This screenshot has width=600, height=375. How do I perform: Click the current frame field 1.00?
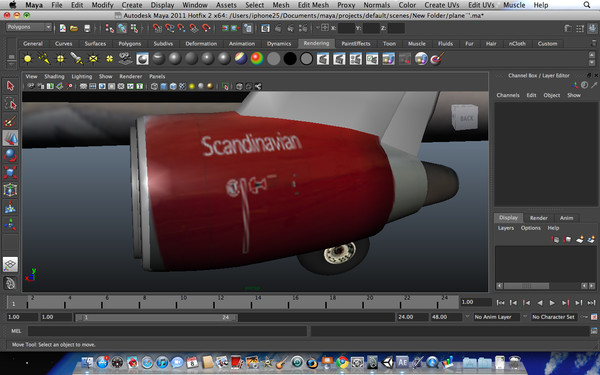[476, 302]
